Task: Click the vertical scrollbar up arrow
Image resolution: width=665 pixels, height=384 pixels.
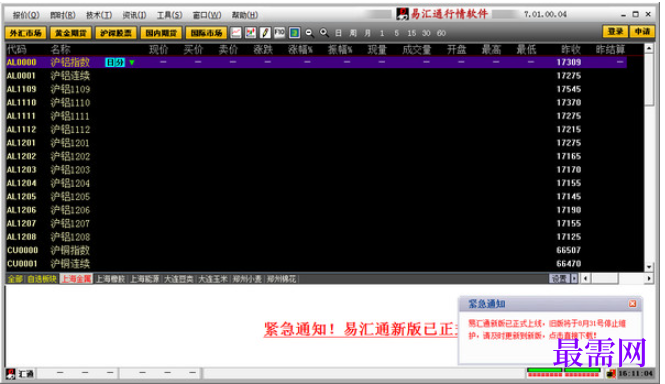Action: click(x=649, y=49)
